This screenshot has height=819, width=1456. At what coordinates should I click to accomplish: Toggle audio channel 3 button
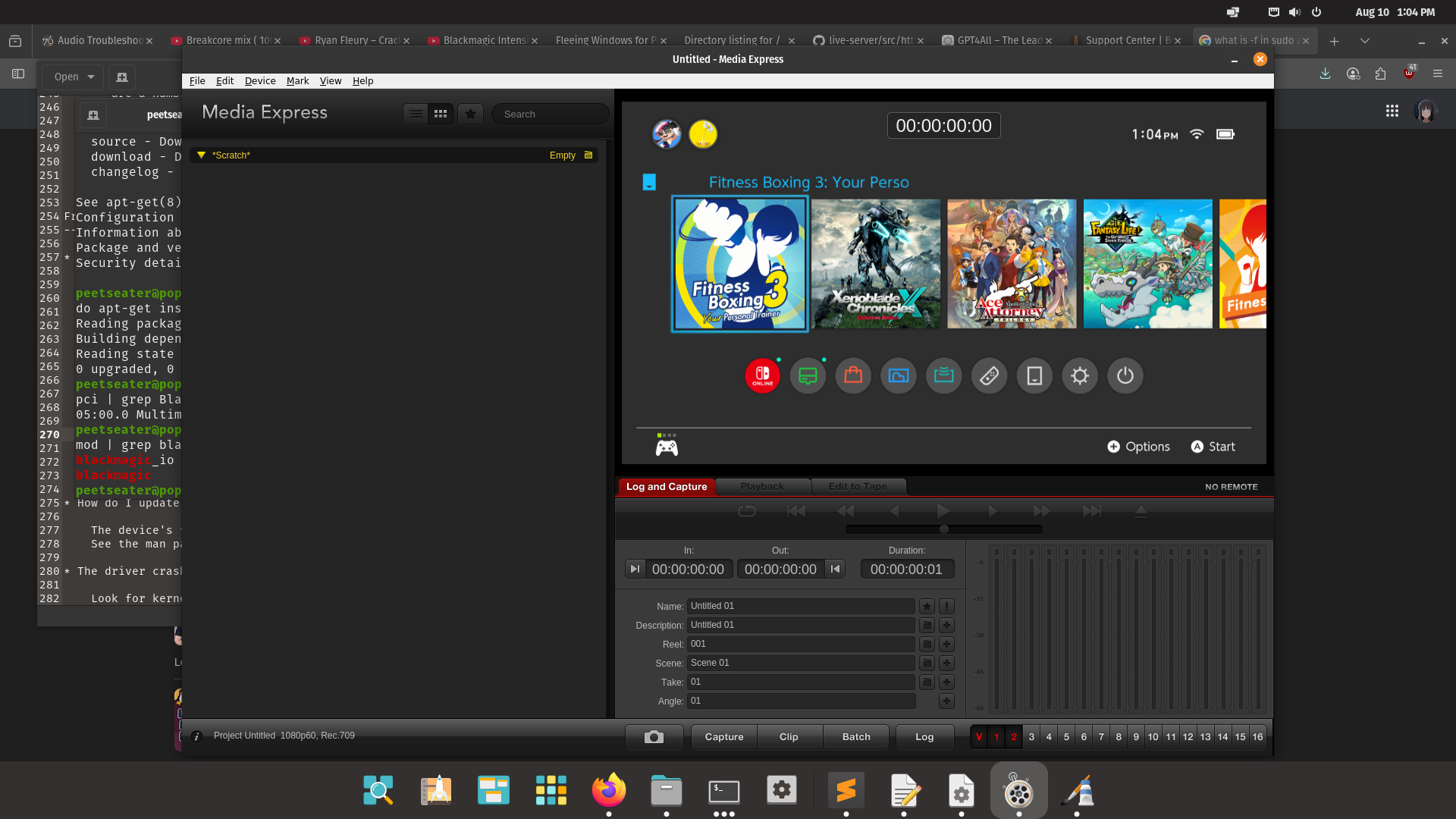coord(1031,736)
